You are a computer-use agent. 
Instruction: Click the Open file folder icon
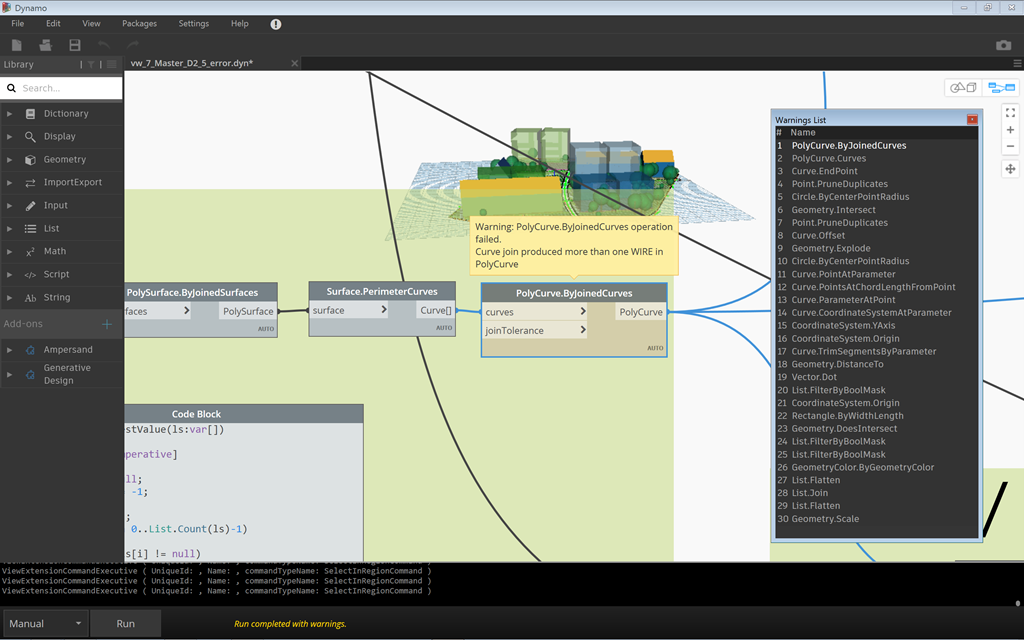click(45, 45)
